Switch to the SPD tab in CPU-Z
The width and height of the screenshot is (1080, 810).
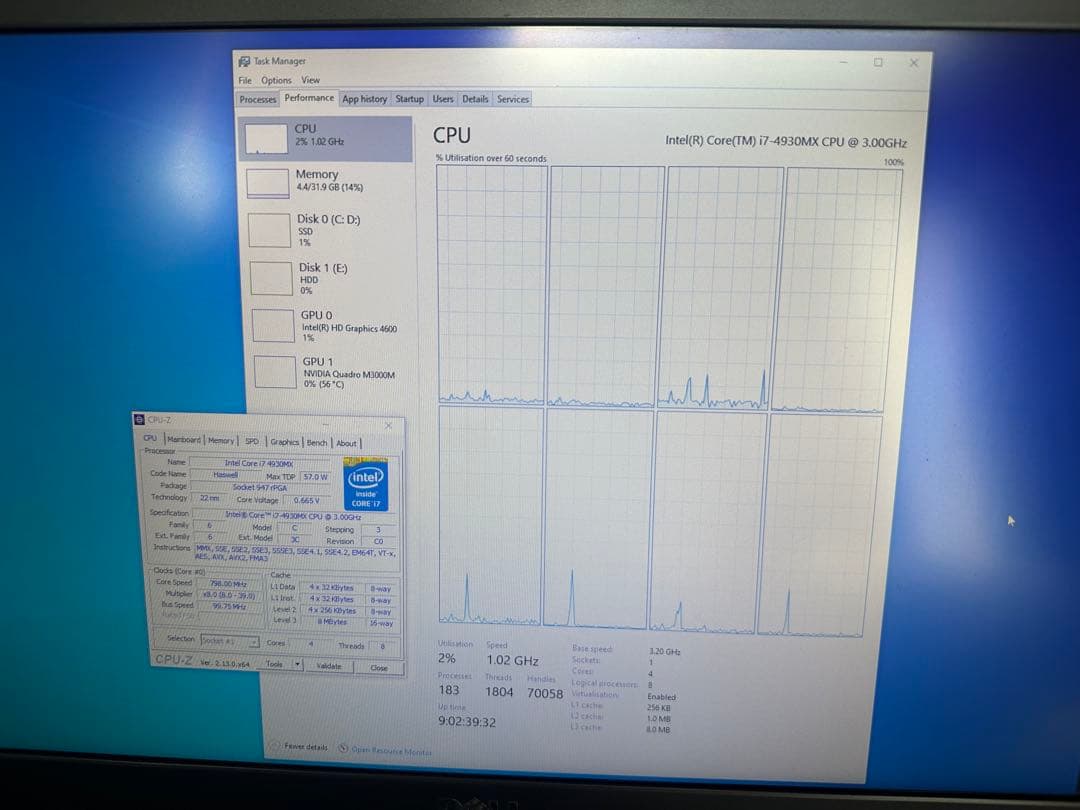251,443
